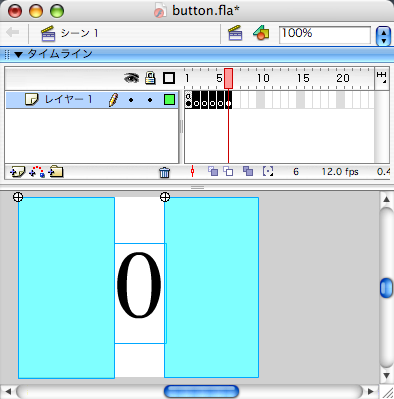Screen dimensions: 394x399
Task: Toggle edit multiple frames
Action: (248, 171)
